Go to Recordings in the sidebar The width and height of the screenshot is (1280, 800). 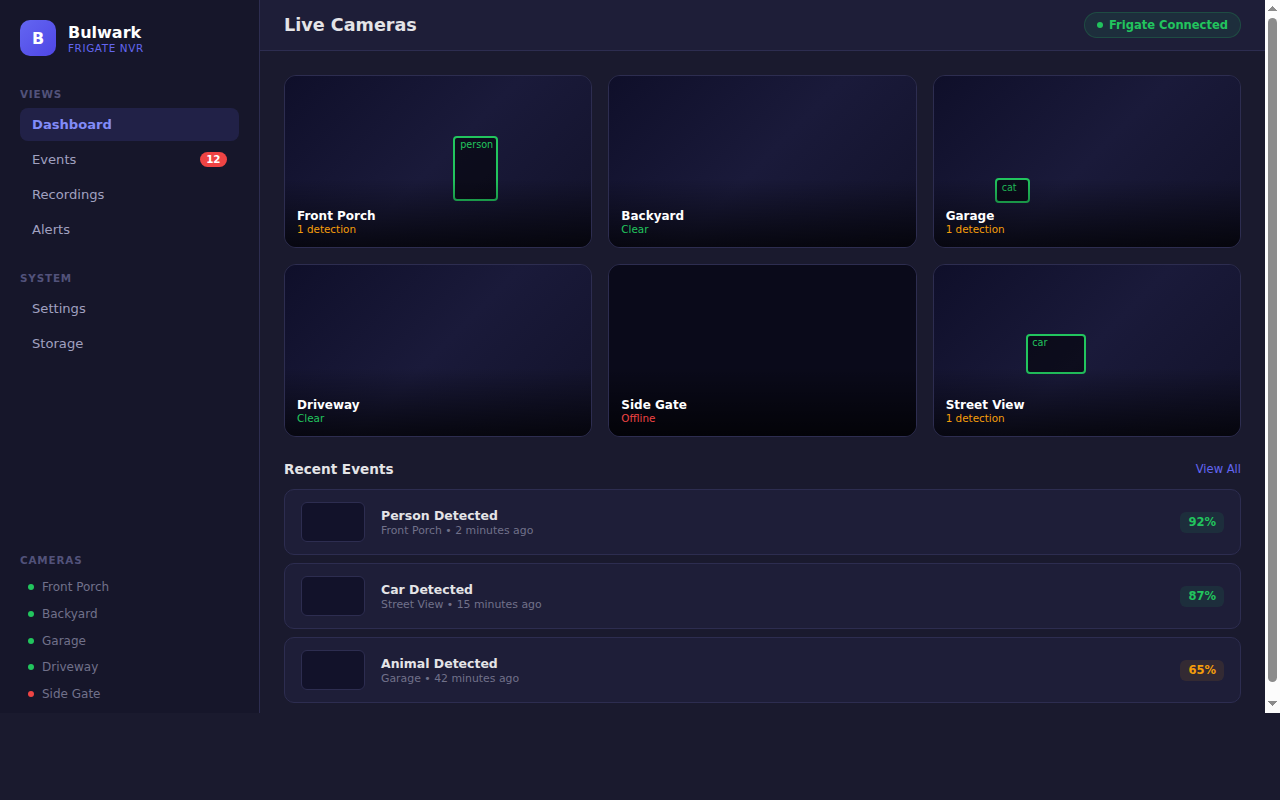68,195
